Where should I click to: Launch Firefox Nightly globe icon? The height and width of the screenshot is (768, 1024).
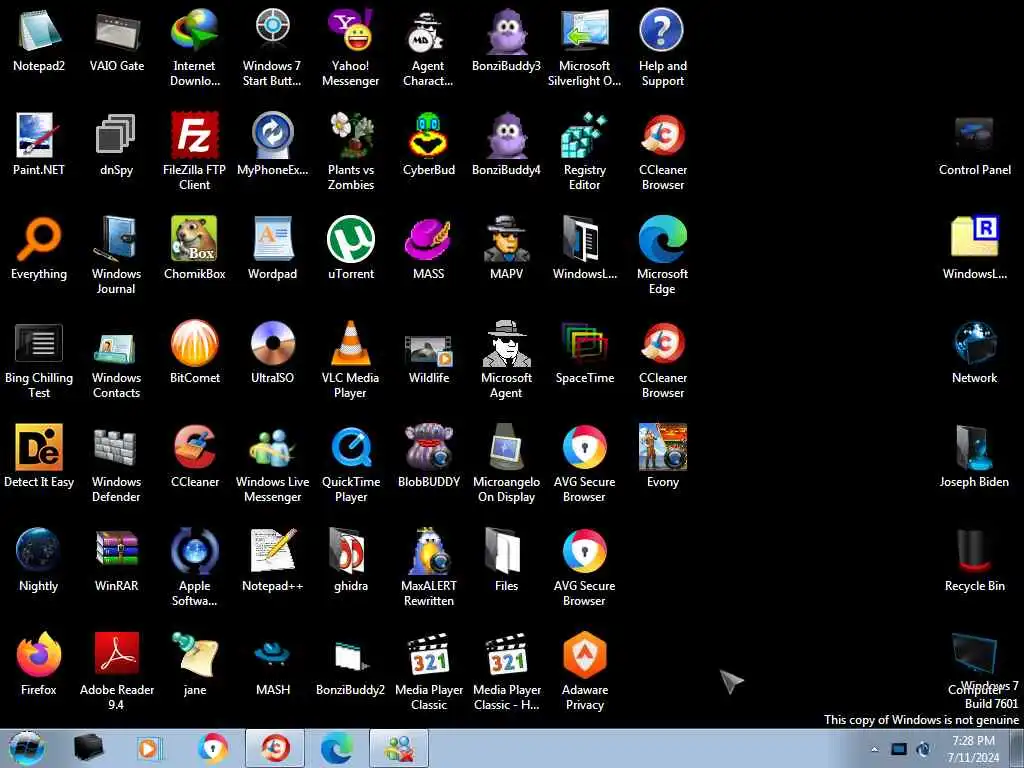39,560
